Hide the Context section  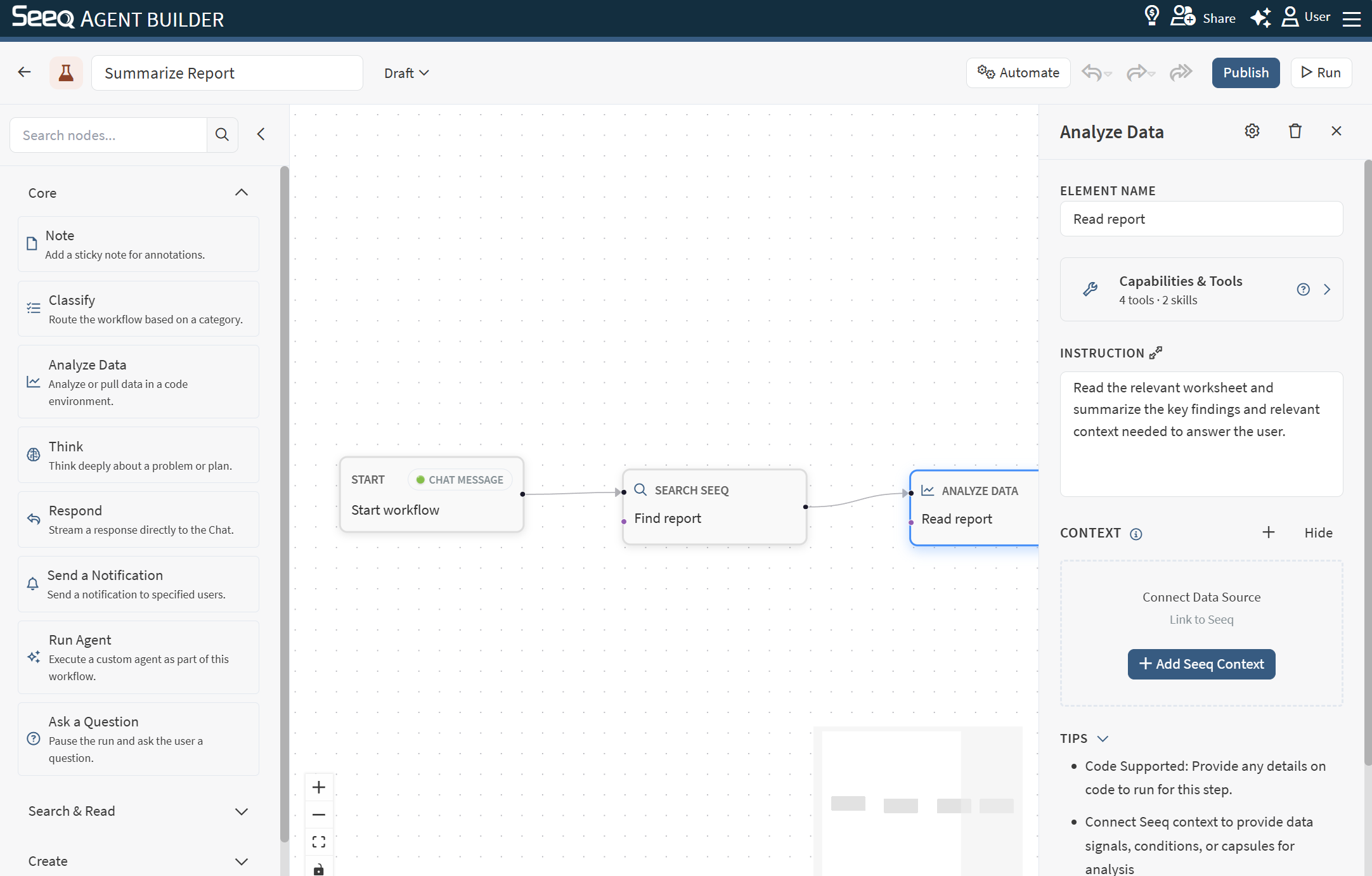click(x=1319, y=533)
